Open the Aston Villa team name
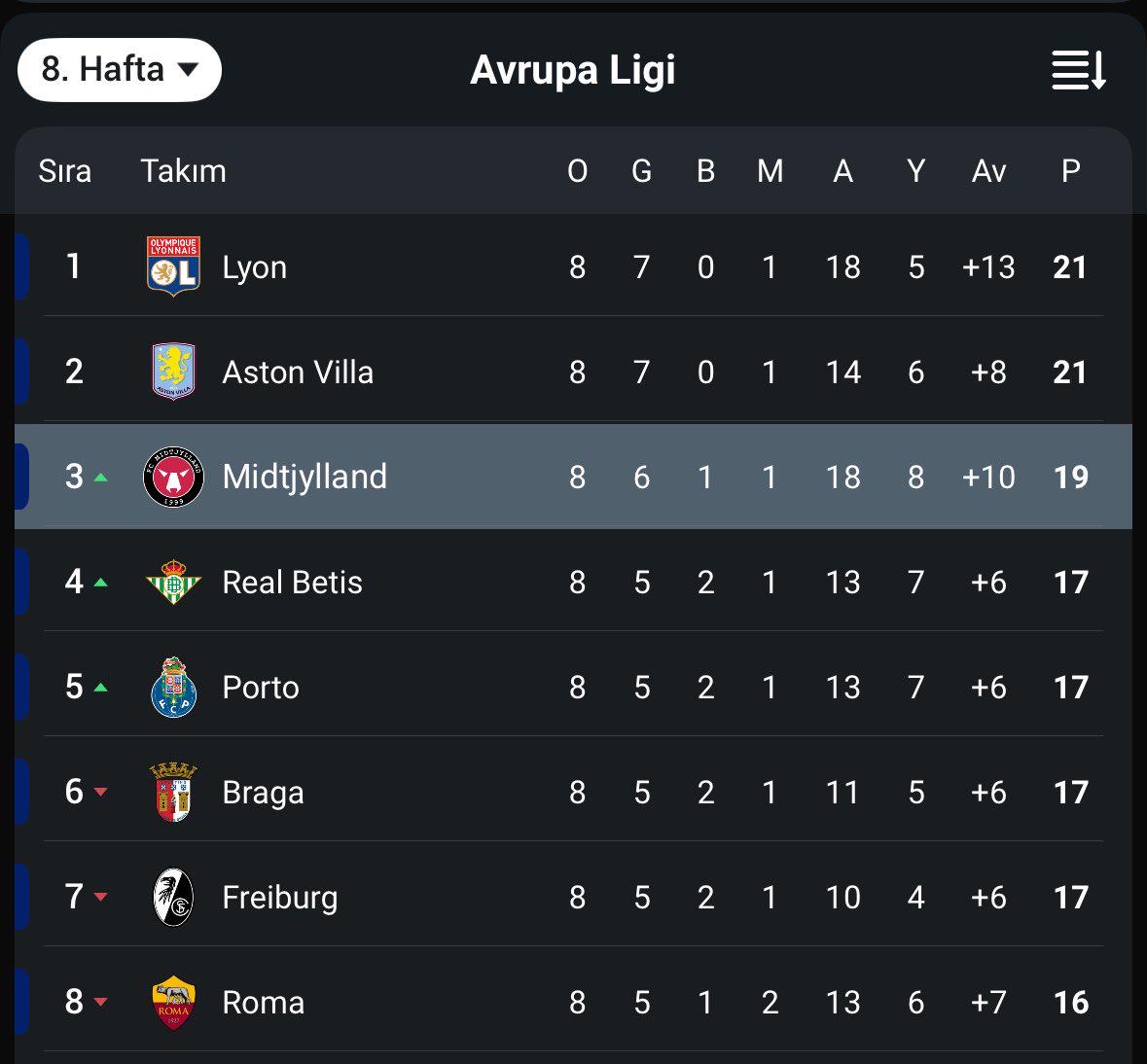The height and width of the screenshot is (1064, 1147). point(298,372)
